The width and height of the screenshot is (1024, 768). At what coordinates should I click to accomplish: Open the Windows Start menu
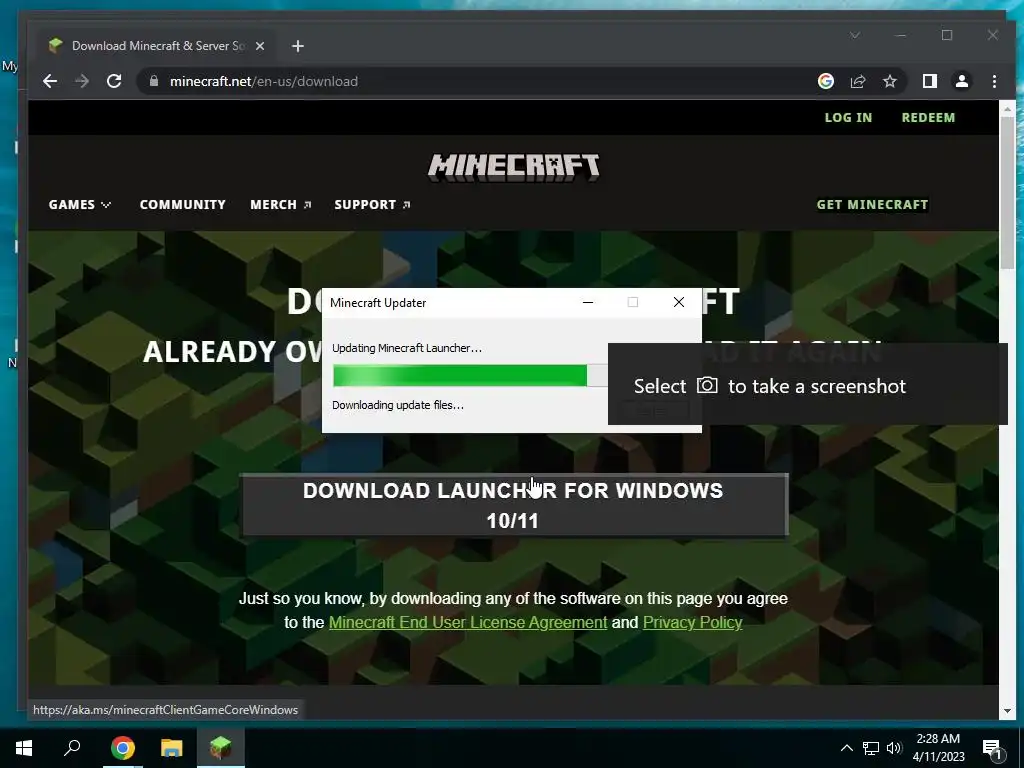tap(24, 748)
